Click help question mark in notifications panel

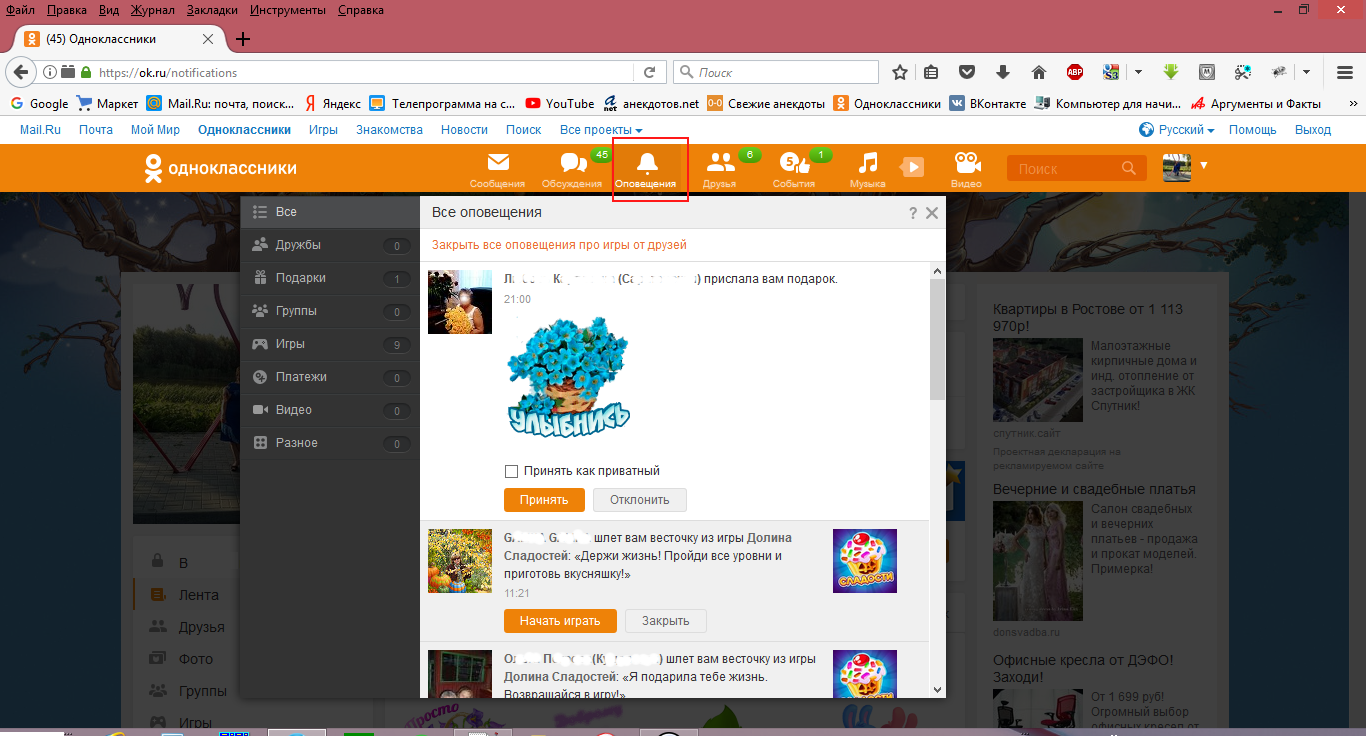[913, 213]
